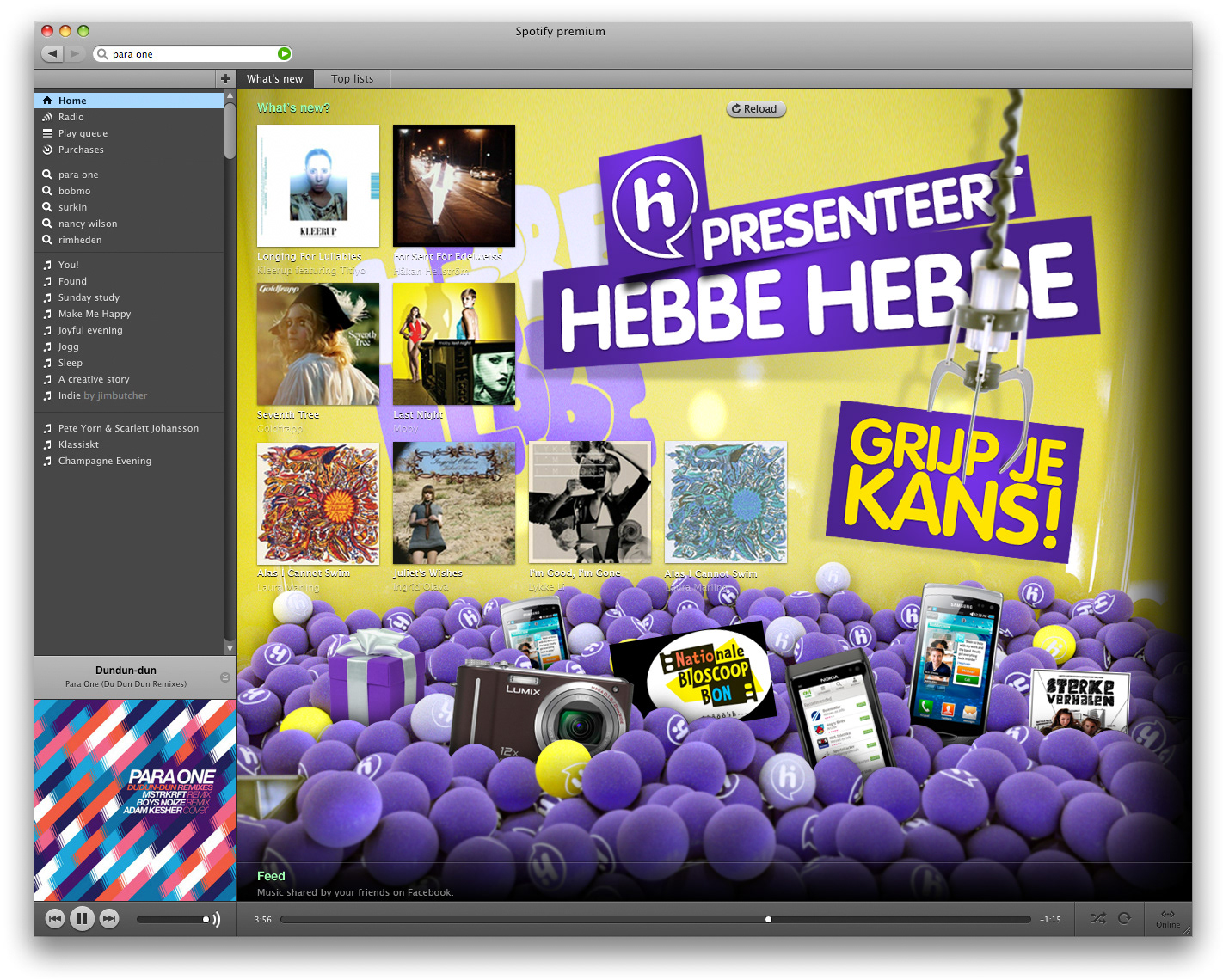Screen dimensions: 1223x980
Task: Open Purchases in the sidebar
Action: click(129, 150)
